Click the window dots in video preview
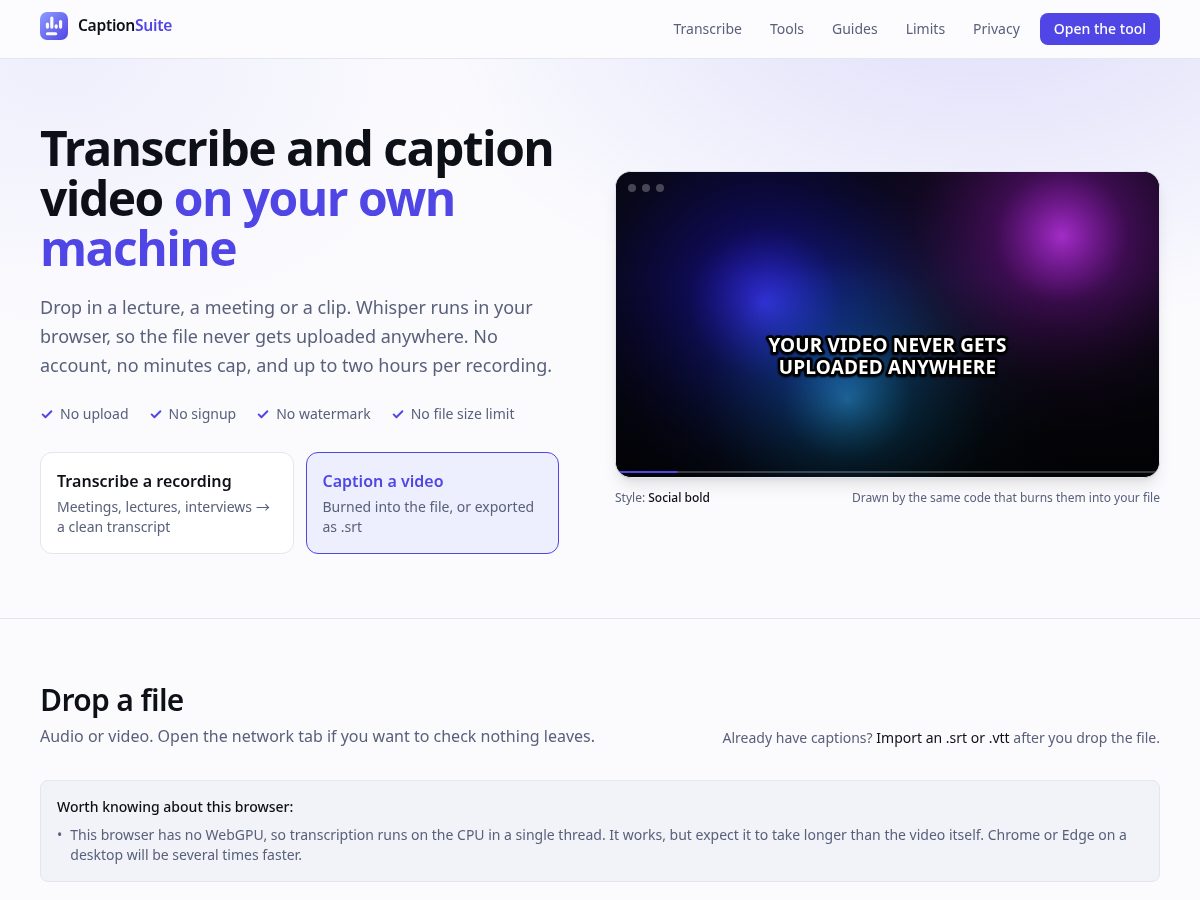Screen dimensions: 1200x900 click(x=646, y=188)
